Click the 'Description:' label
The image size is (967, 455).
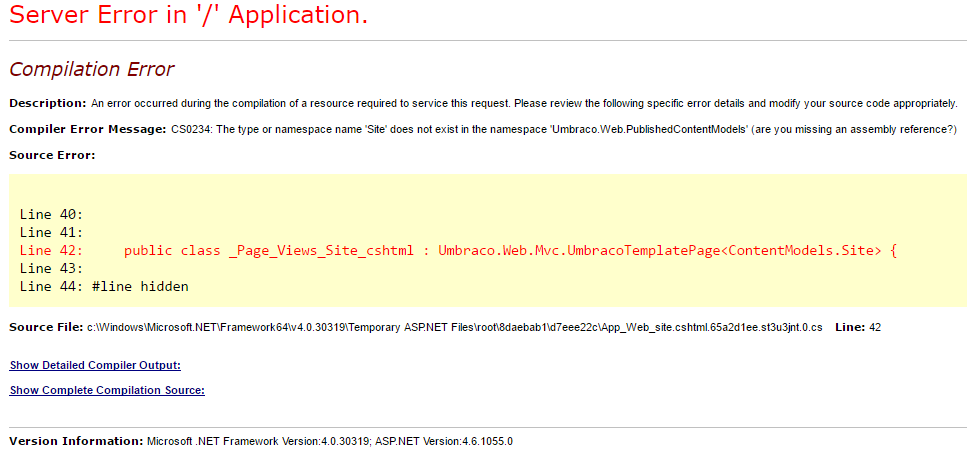(x=48, y=103)
